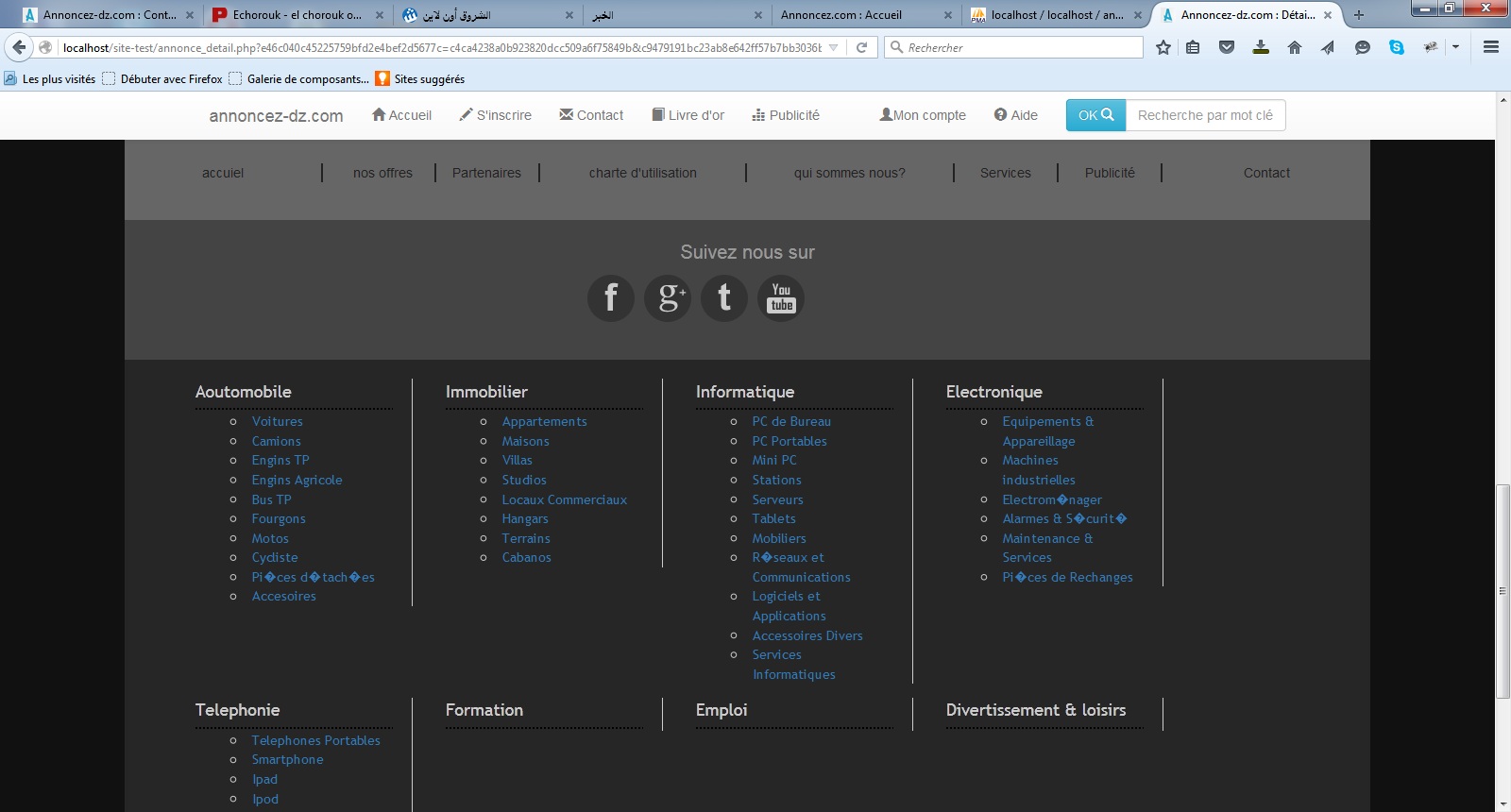Viewport: 1511px width, 812px height.
Task: Click the Recherche par mot clé field
Action: pyautogui.click(x=1205, y=115)
